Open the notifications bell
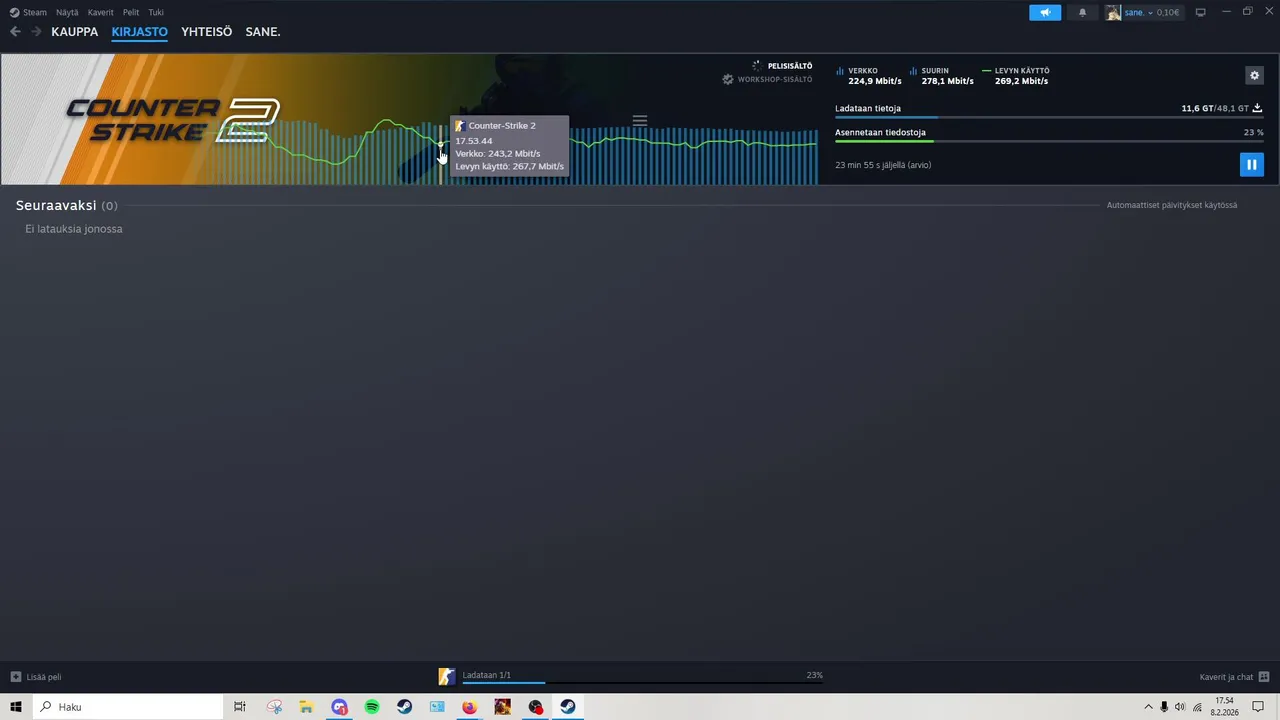 pos(1082,12)
